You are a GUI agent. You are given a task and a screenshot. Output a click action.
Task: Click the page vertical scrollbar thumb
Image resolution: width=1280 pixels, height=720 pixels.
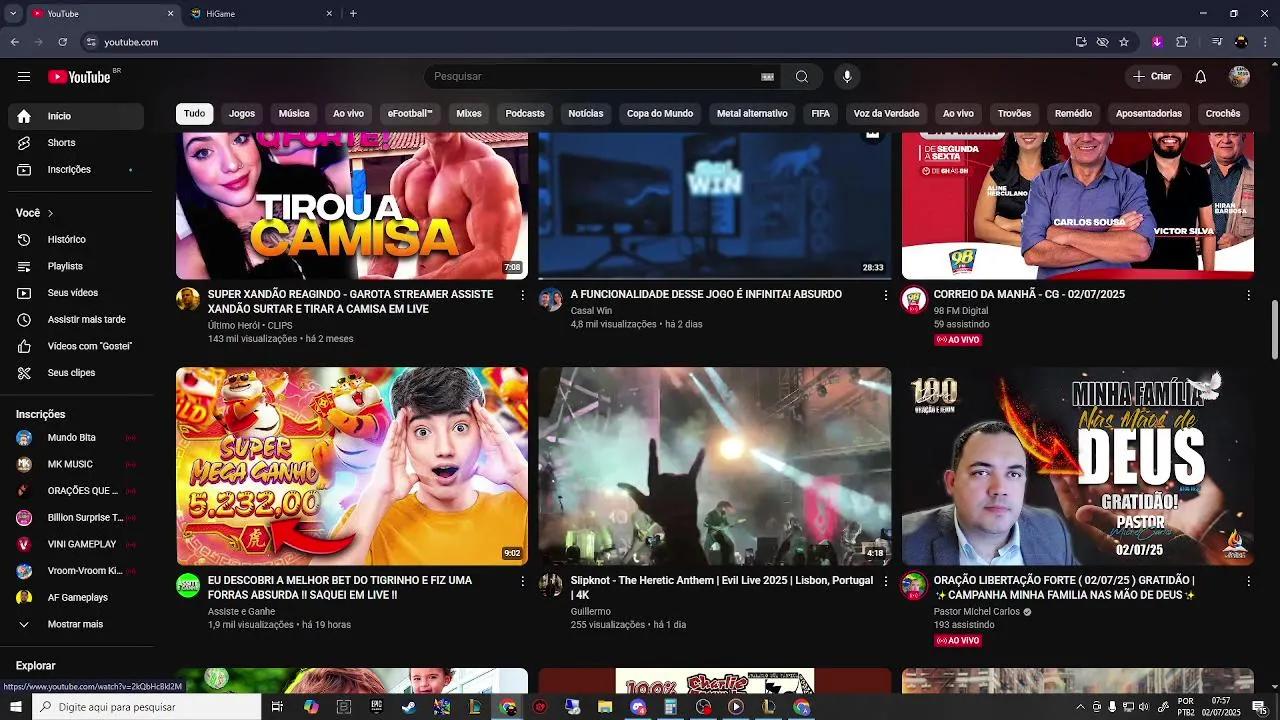point(1274,329)
